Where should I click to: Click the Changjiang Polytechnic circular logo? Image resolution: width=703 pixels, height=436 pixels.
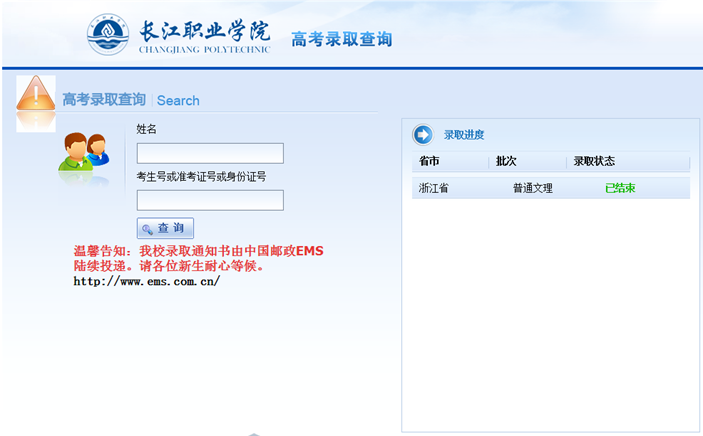pos(108,35)
